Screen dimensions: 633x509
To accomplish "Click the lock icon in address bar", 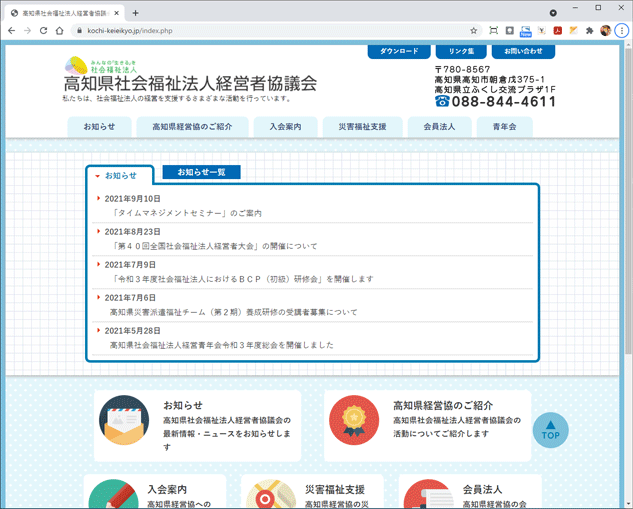I will 80,31.
